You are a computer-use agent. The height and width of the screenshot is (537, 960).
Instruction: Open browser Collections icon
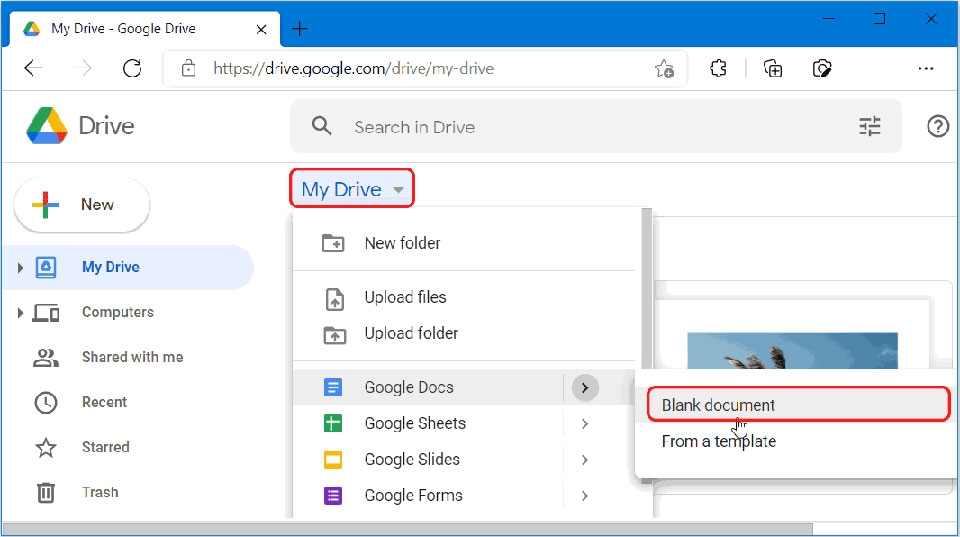click(x=773, y=69)
